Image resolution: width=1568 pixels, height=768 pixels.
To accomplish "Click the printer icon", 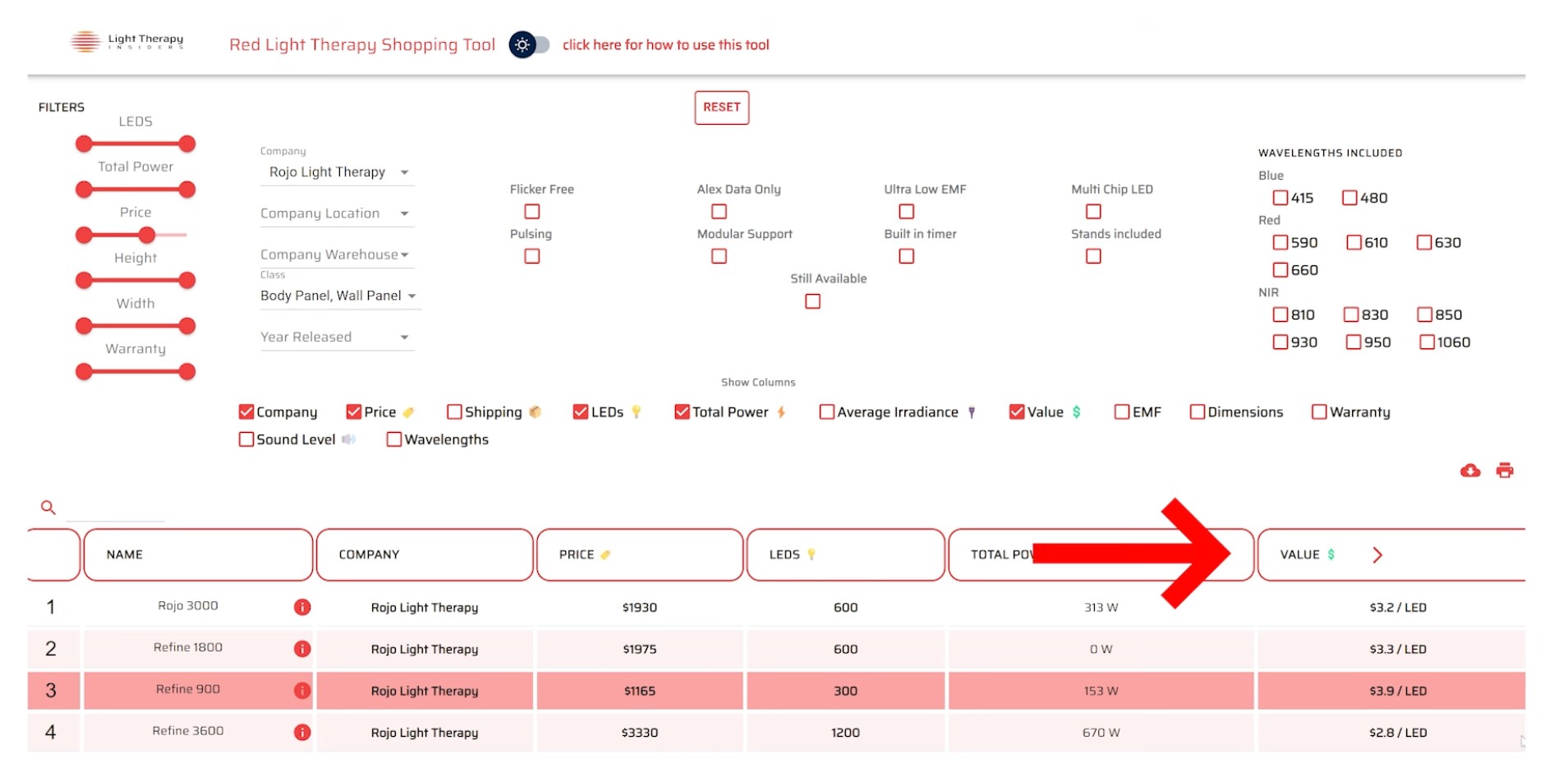I will pos(1505,471).
